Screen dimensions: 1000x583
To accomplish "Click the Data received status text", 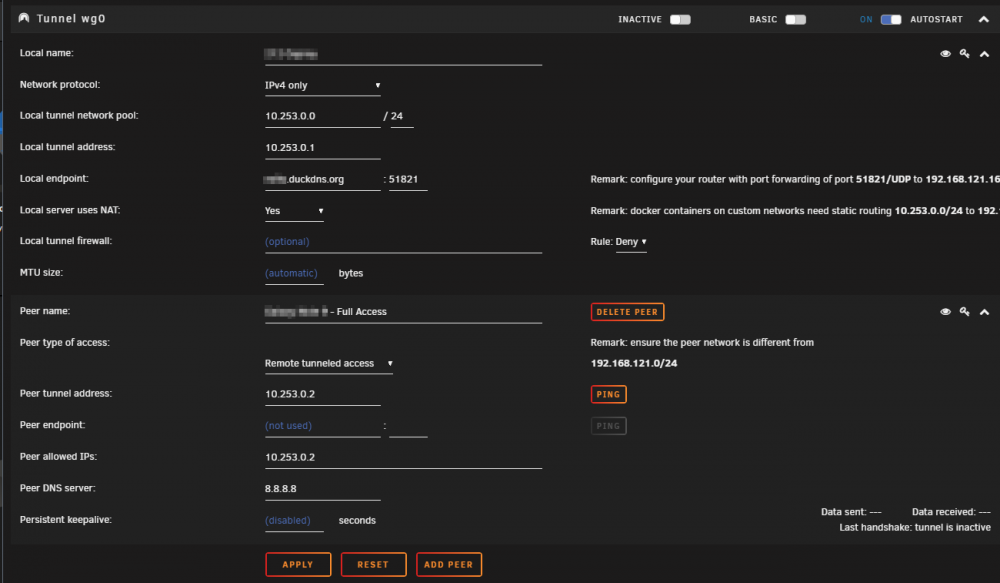I will [951, 512].
